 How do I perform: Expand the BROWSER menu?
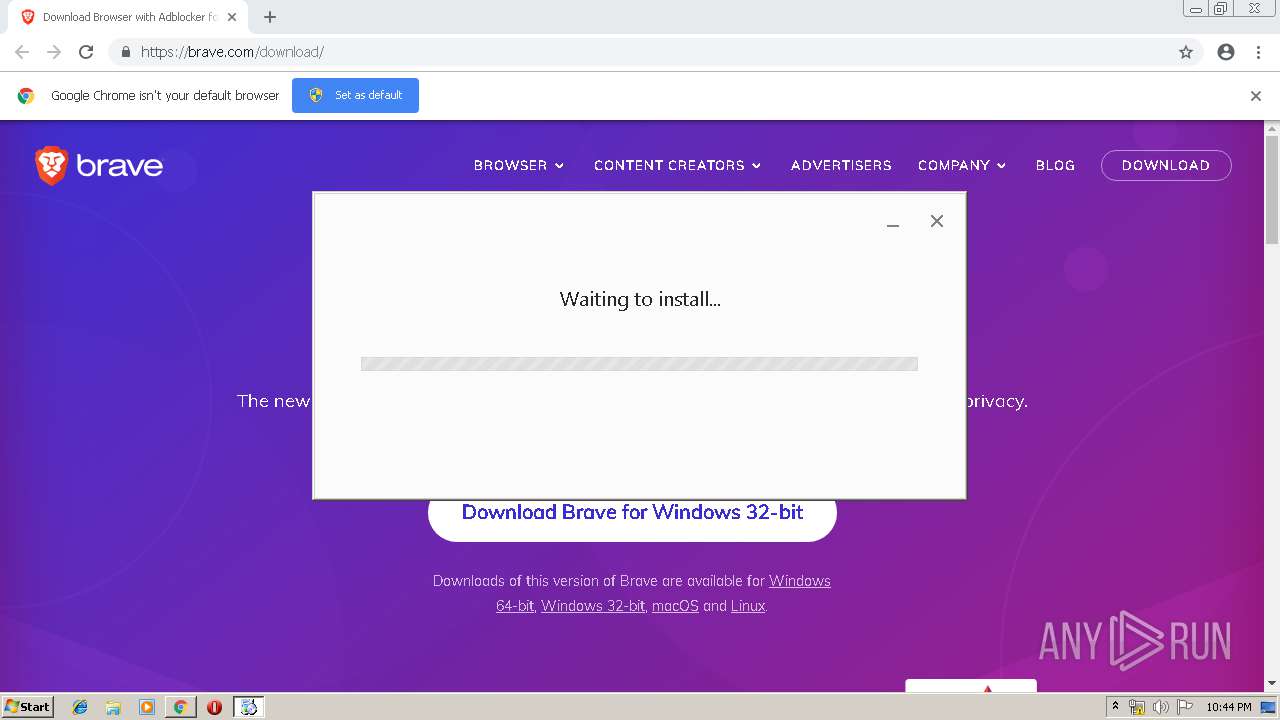tap(519, 165)
